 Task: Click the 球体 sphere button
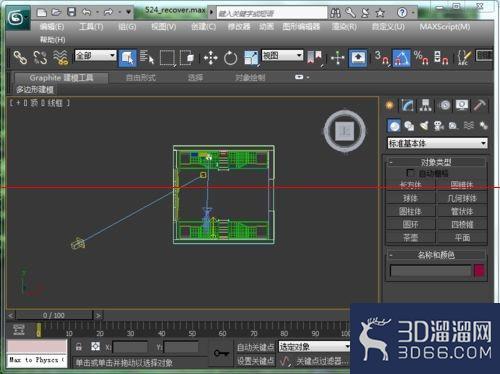(410, 198)
